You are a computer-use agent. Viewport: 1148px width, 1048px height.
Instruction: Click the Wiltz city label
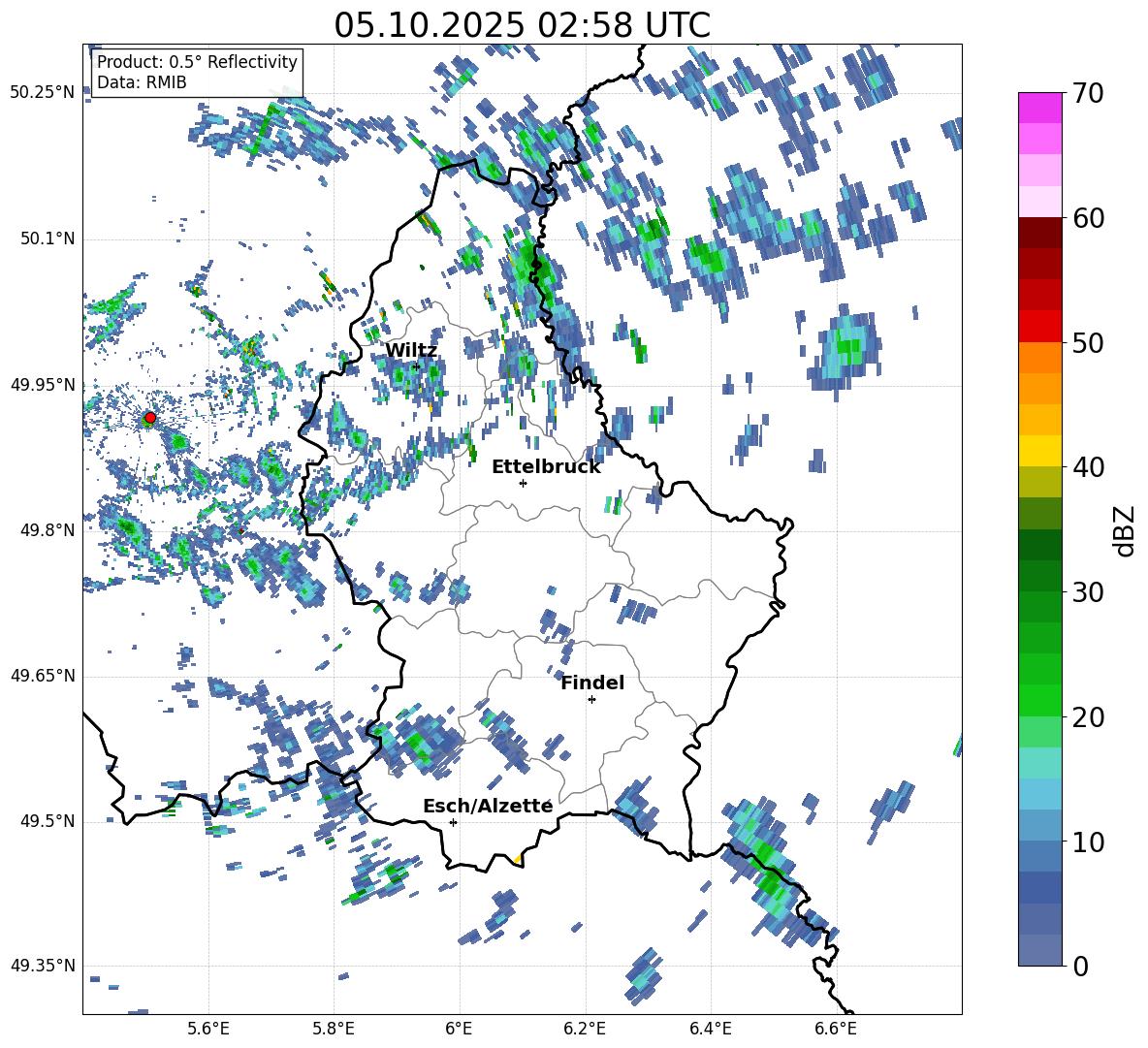click(x=411, y=351)
